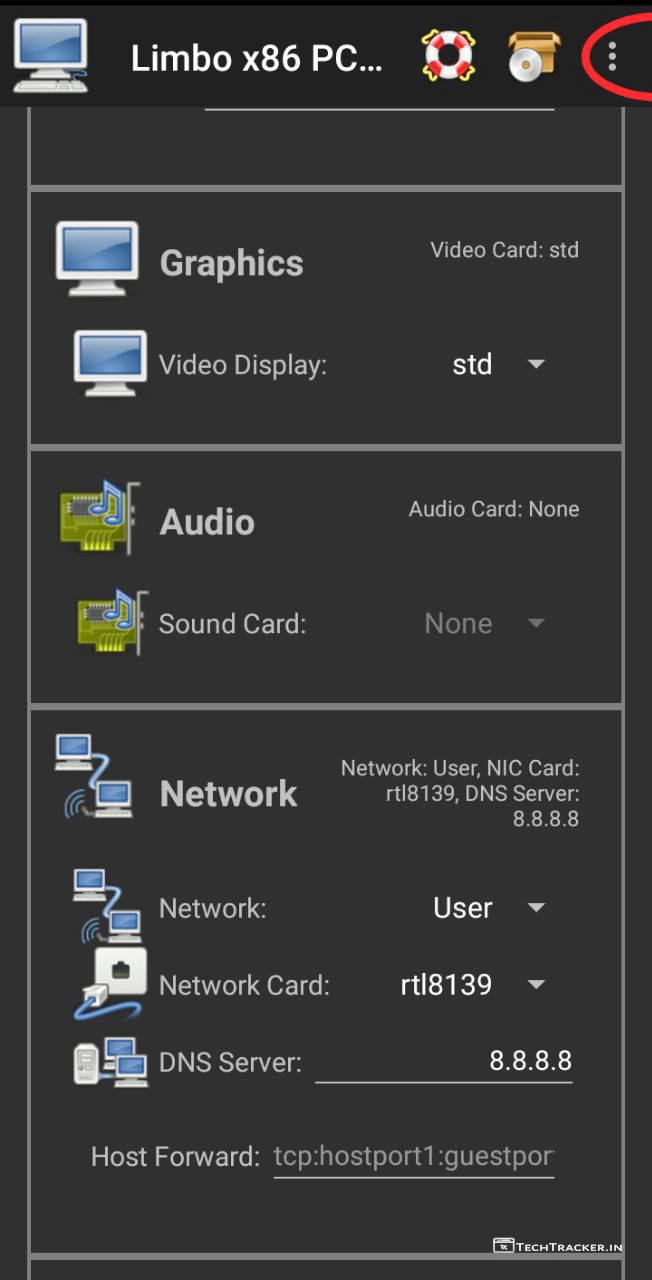Tap the Network section header icon
652x1280 pixels.
click(x=94, y=778)
